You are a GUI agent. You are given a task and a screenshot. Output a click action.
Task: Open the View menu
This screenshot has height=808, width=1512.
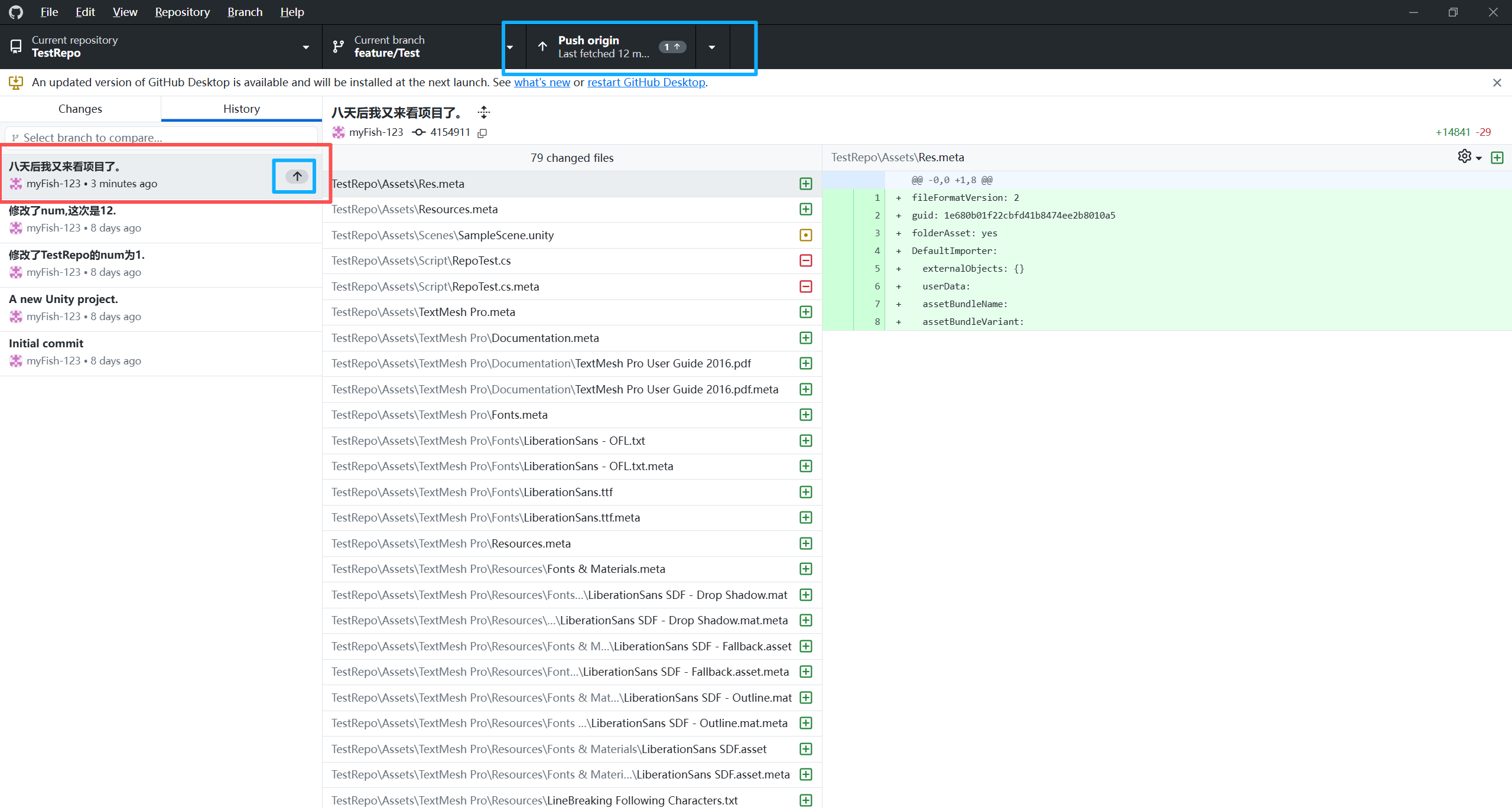coord(125,12)
